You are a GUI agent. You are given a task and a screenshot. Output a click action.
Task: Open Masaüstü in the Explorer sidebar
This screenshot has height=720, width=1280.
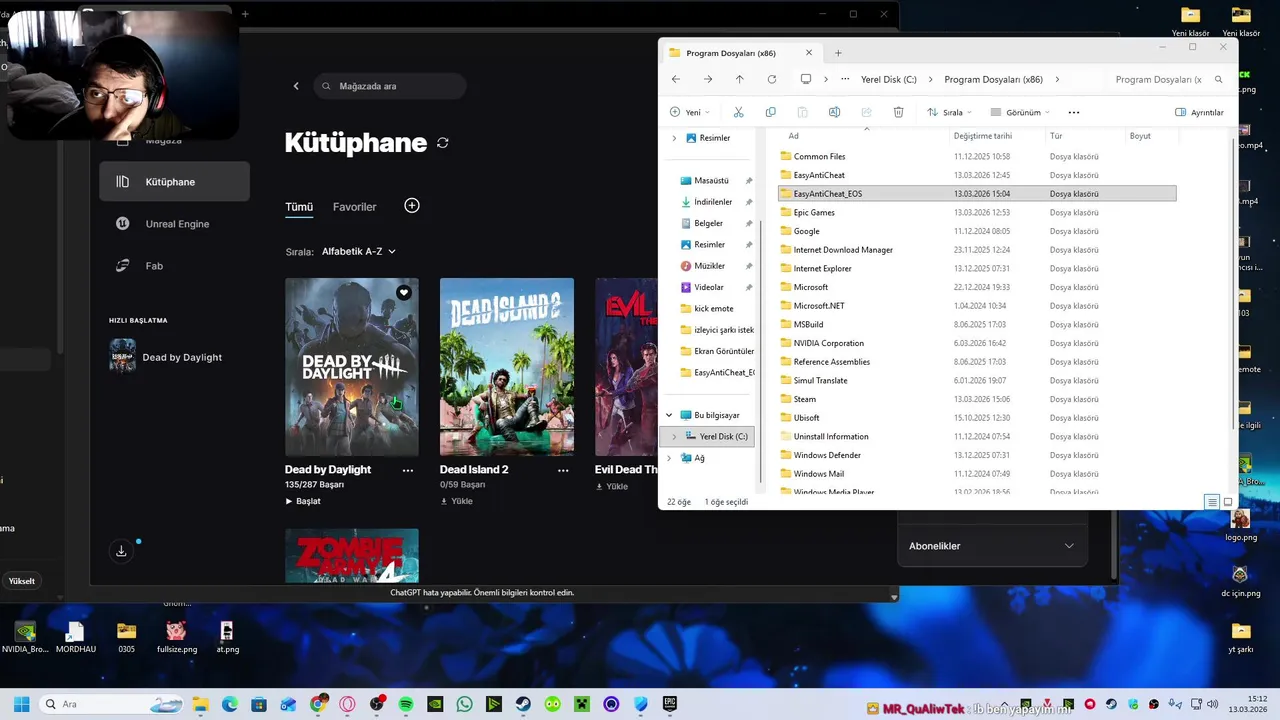click(711, 181)
